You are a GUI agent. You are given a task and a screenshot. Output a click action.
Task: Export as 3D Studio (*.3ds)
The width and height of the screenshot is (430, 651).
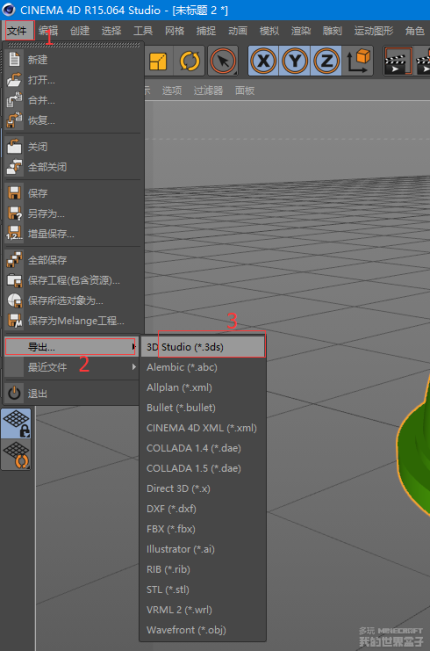203,347
